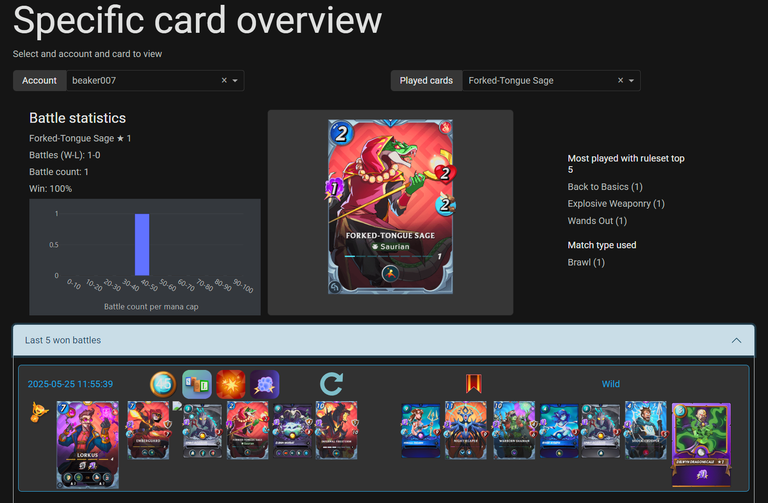This screenshot has height=503, width=768.
Task: Open the battle date 2025-05-25 11:55:39 link
Action: [x=70, y=384]
